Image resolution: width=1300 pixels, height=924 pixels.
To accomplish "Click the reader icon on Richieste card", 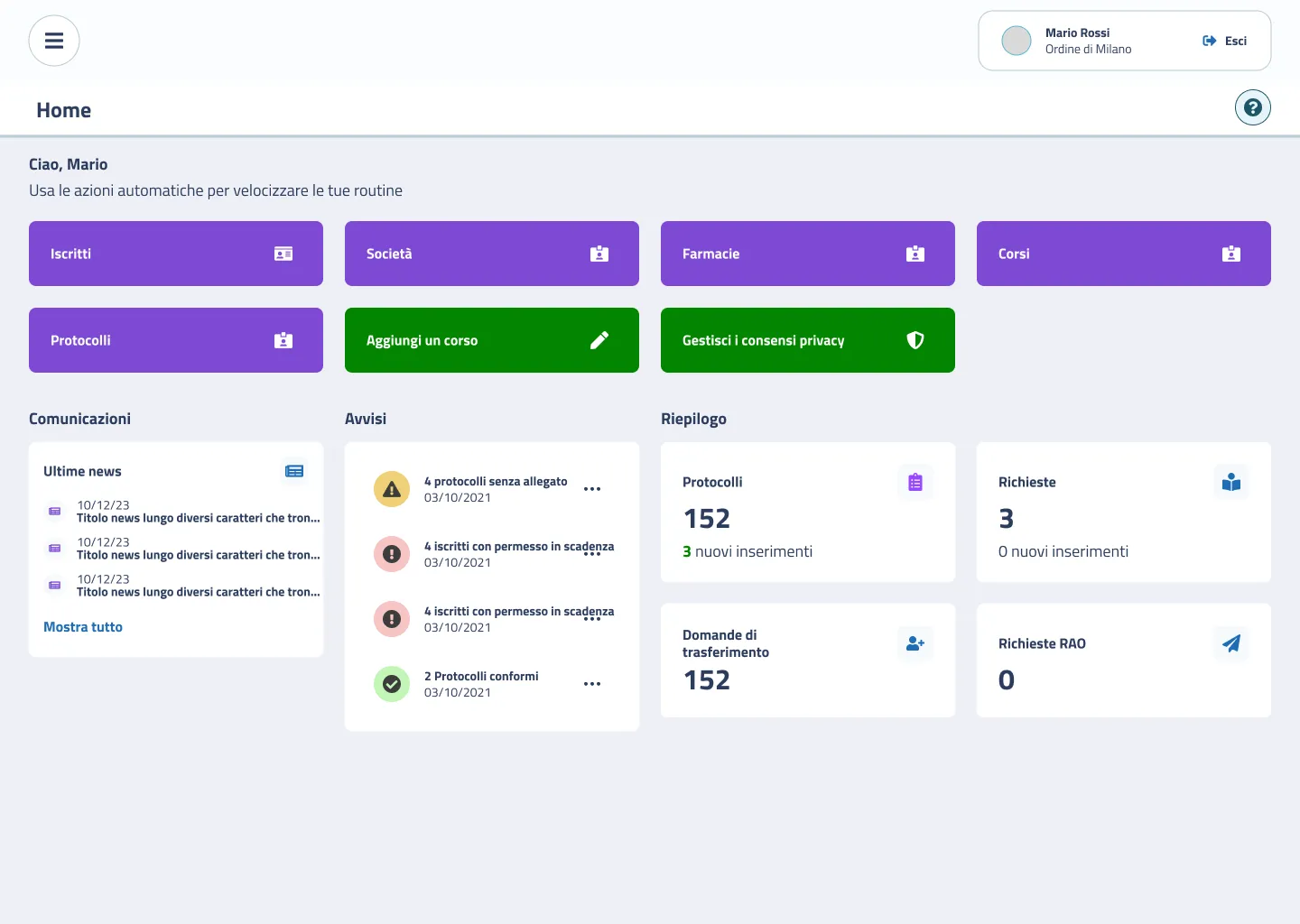I will [1231, 483].
